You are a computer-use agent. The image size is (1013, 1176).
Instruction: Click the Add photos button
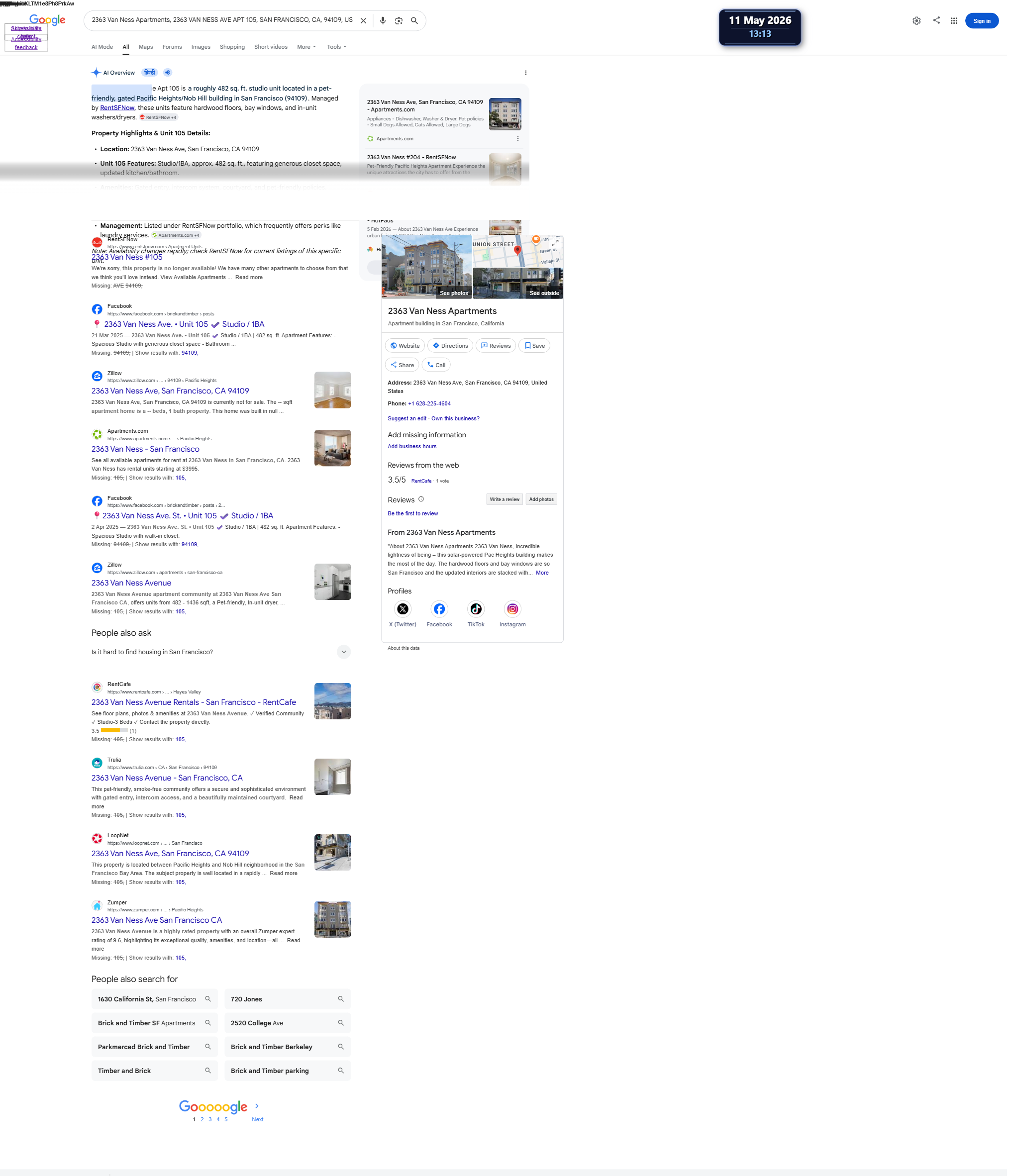(544, 502)
